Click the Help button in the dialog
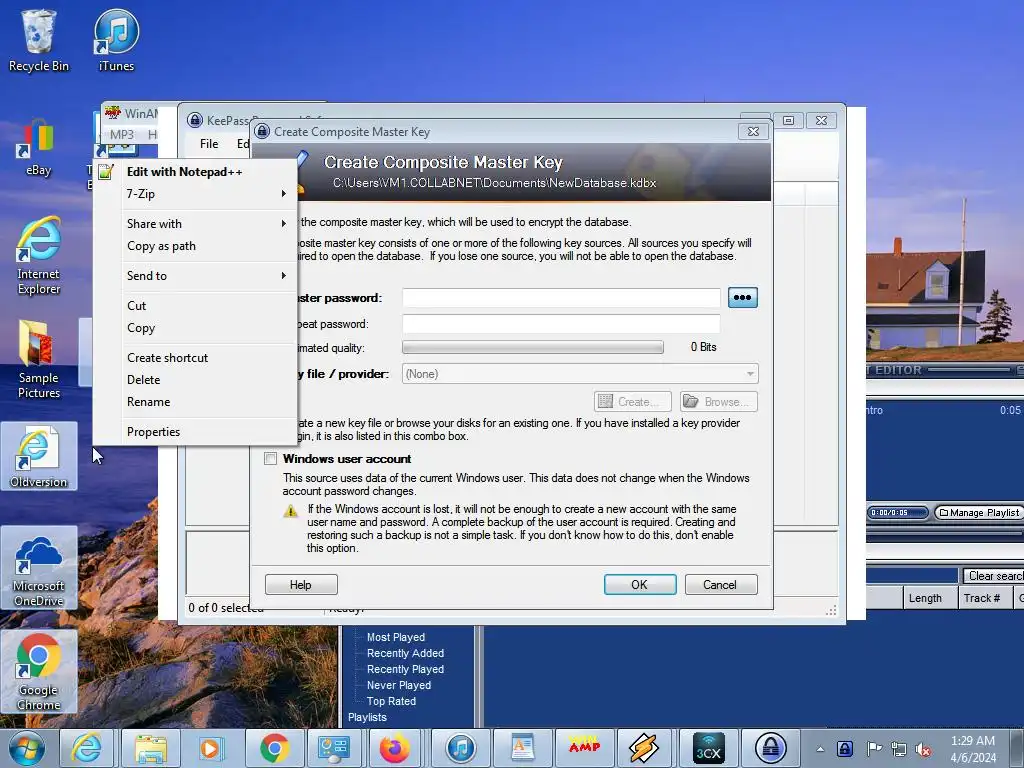The height and width of the screenshot is (768, 1024). [301, 584]
